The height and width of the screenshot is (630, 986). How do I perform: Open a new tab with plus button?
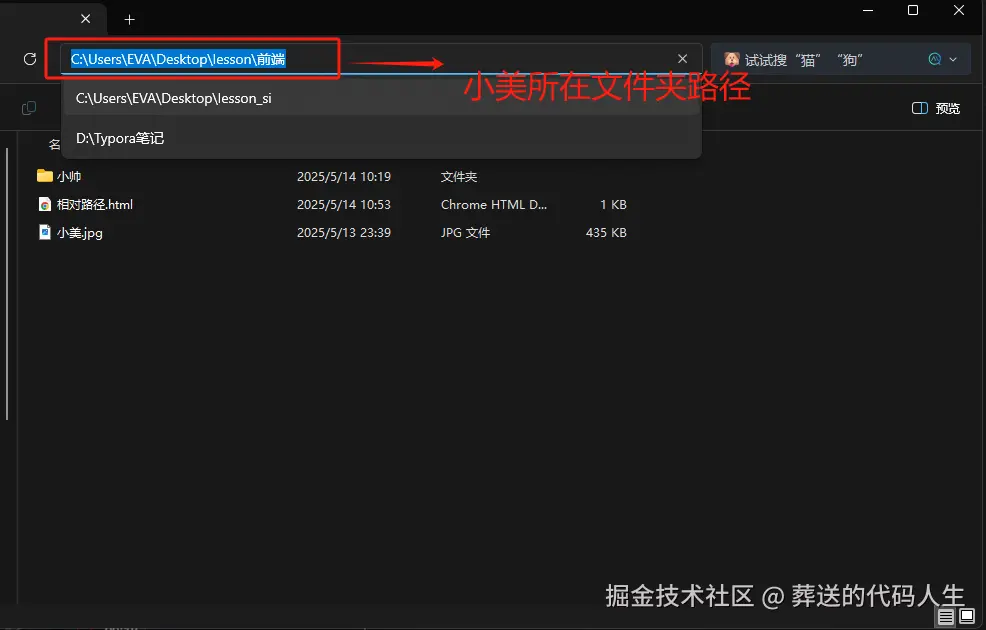click(130, 19)
